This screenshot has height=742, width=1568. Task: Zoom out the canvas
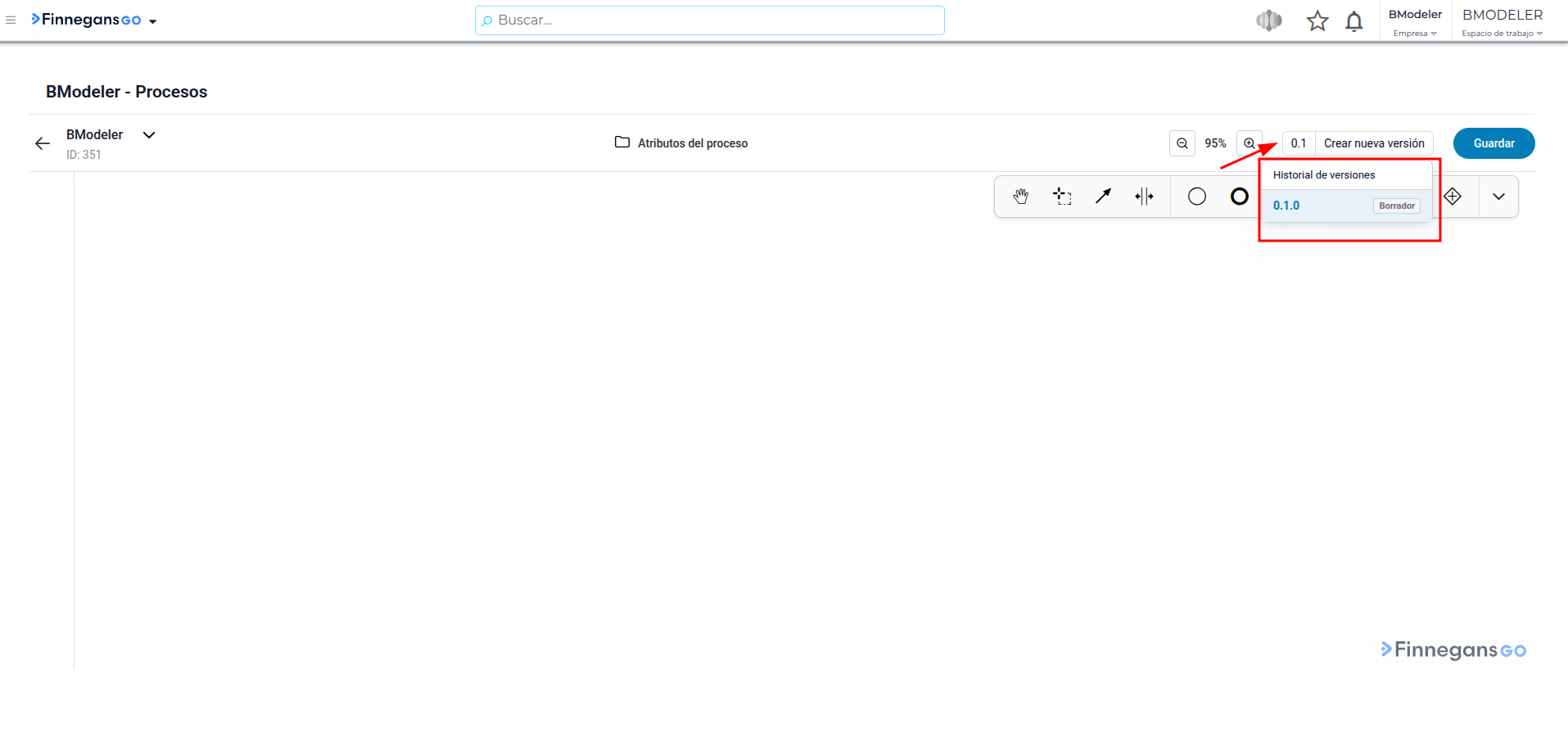click(x=1182, y=143)
